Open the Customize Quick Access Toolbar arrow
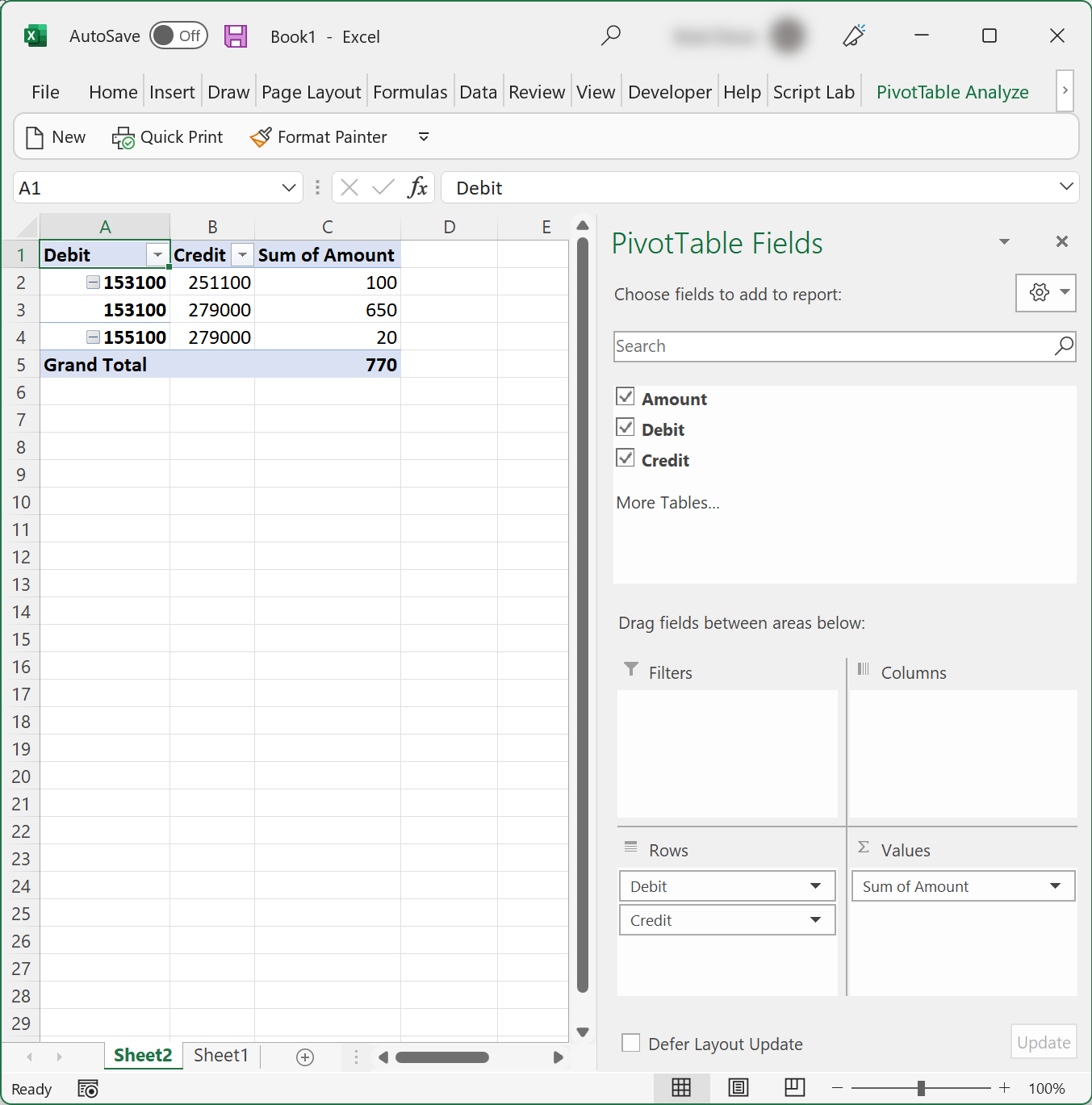This screenshot has width=1092, height=1105. [424, 137]
